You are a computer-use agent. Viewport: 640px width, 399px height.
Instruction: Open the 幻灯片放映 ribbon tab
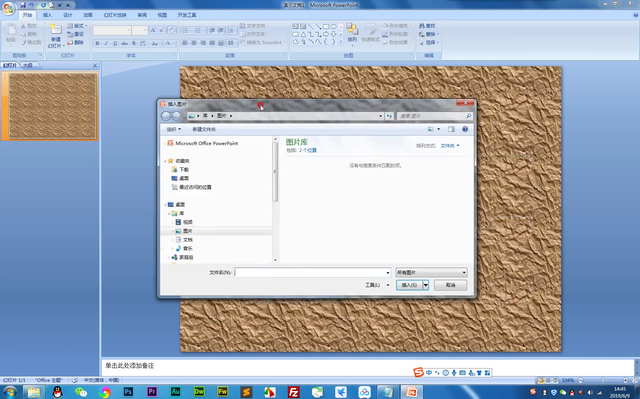[x=115, y=15]
